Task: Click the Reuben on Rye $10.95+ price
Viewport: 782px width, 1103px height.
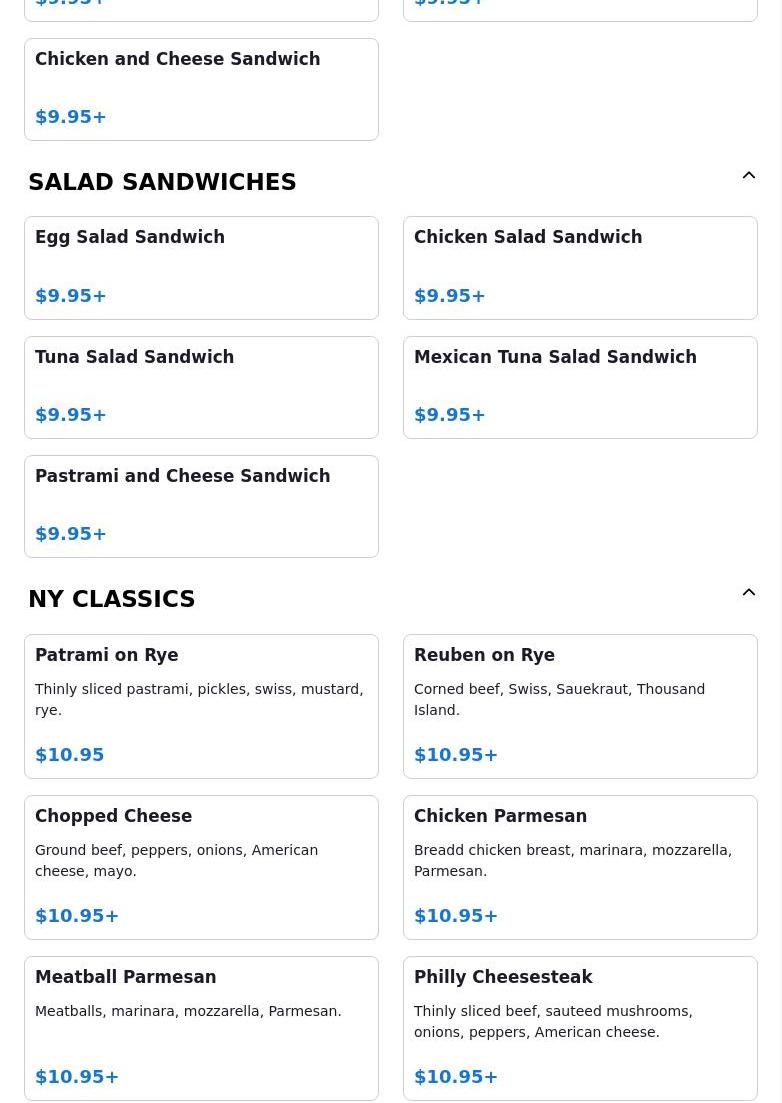Action: 456,755
